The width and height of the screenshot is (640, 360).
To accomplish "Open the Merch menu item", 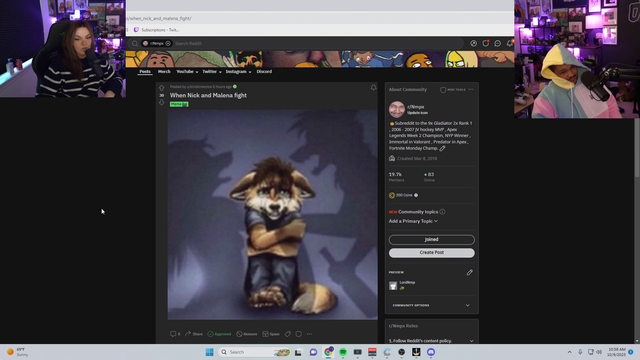I will pyautogui.click(x=164, y=71).
